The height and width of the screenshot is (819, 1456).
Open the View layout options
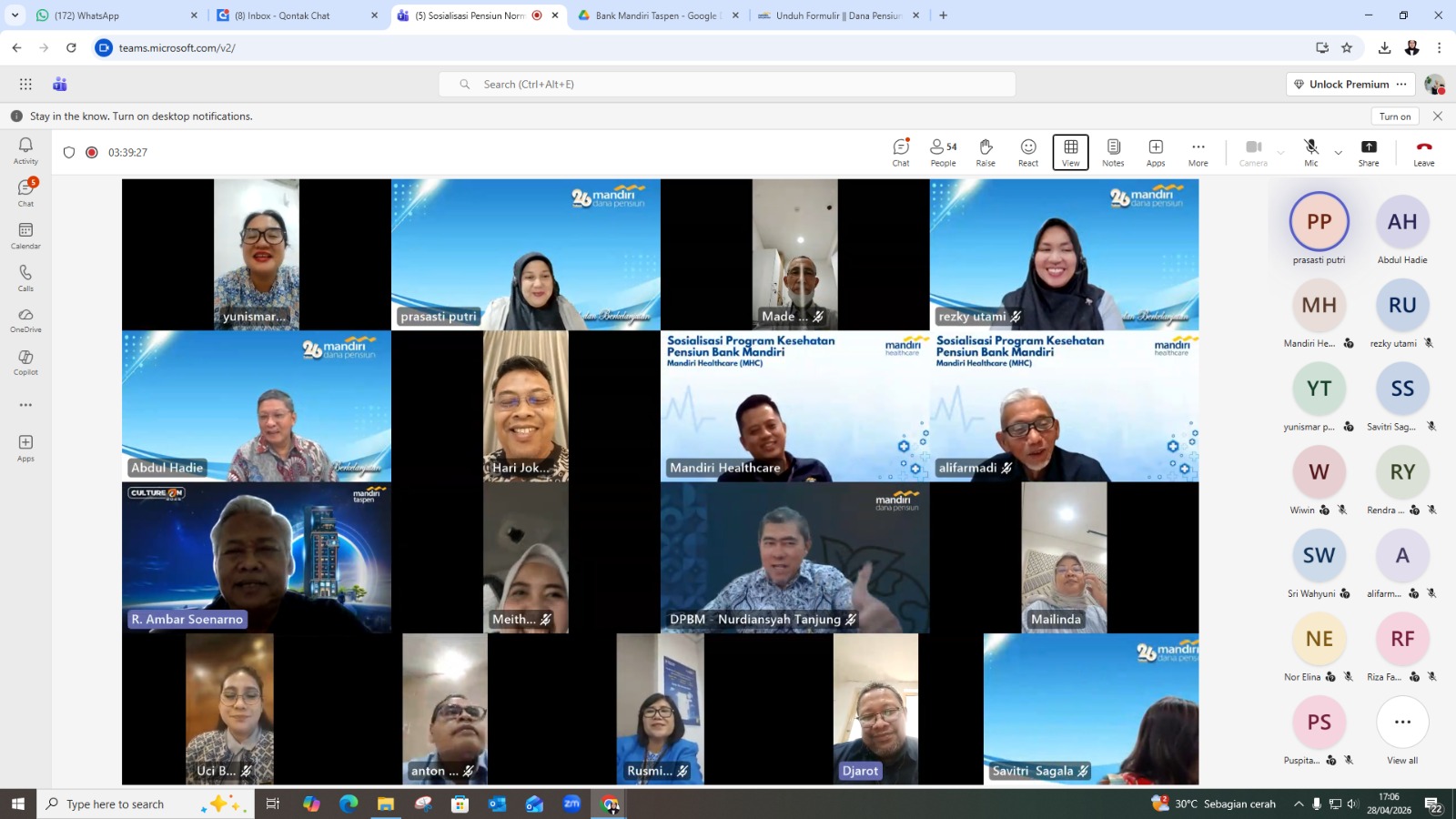1071,152
